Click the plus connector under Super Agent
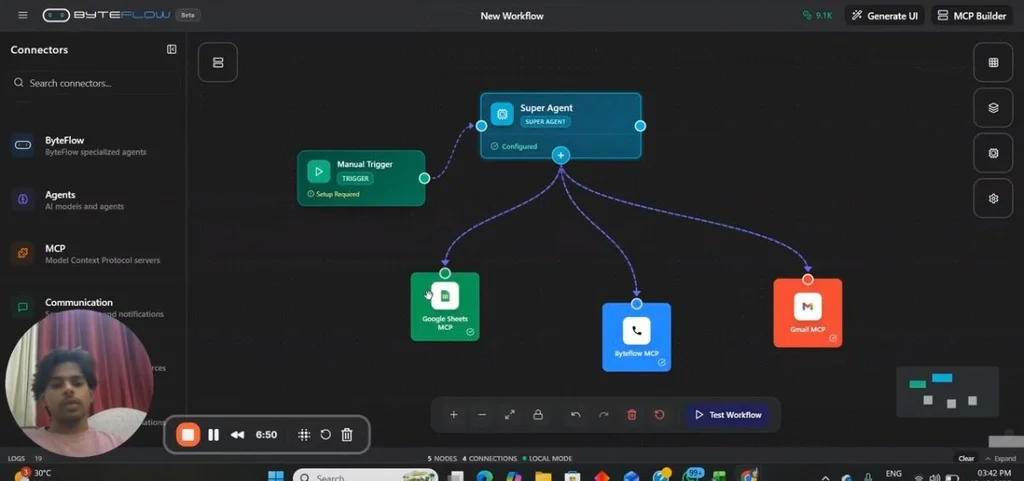 click(x=560, y=155)
